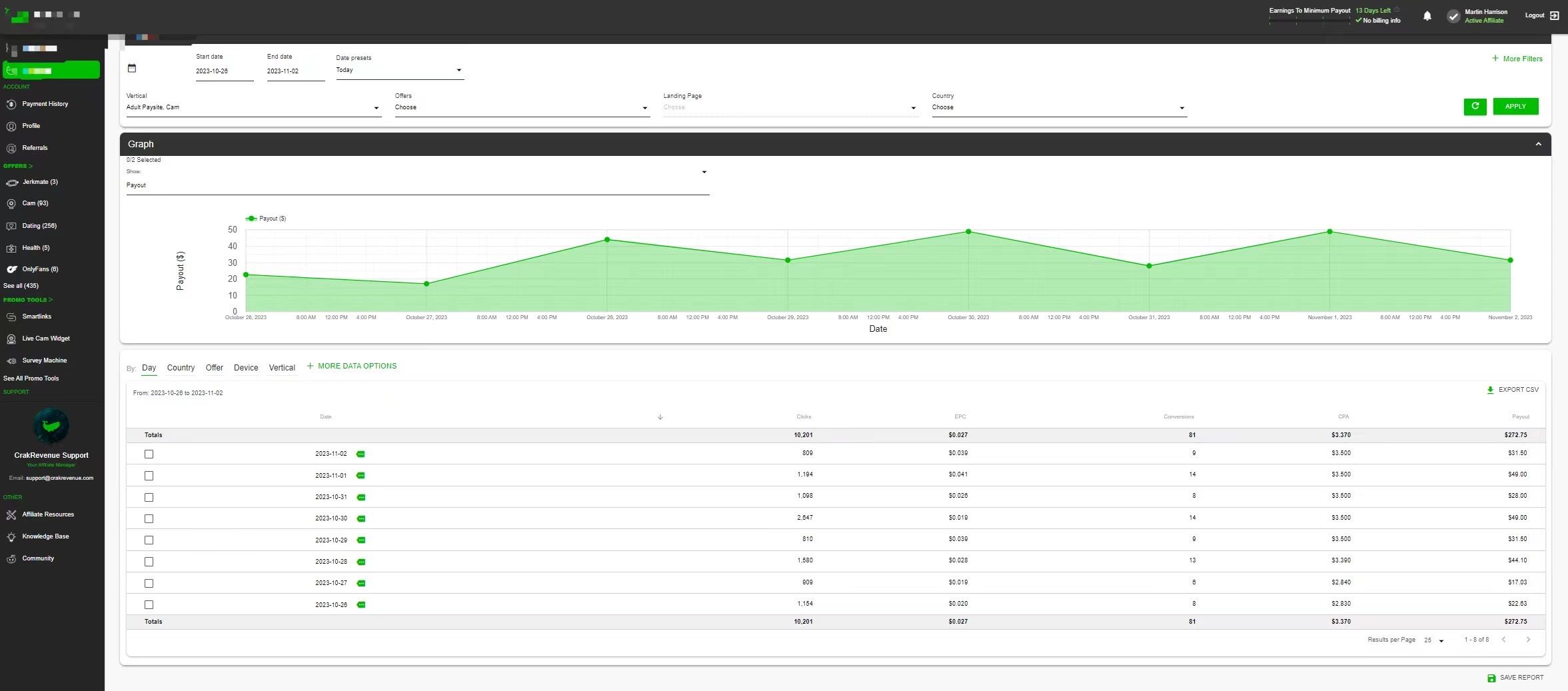Check the box for row 2023-11-02
1568x691 pixels.
(149, 454)
